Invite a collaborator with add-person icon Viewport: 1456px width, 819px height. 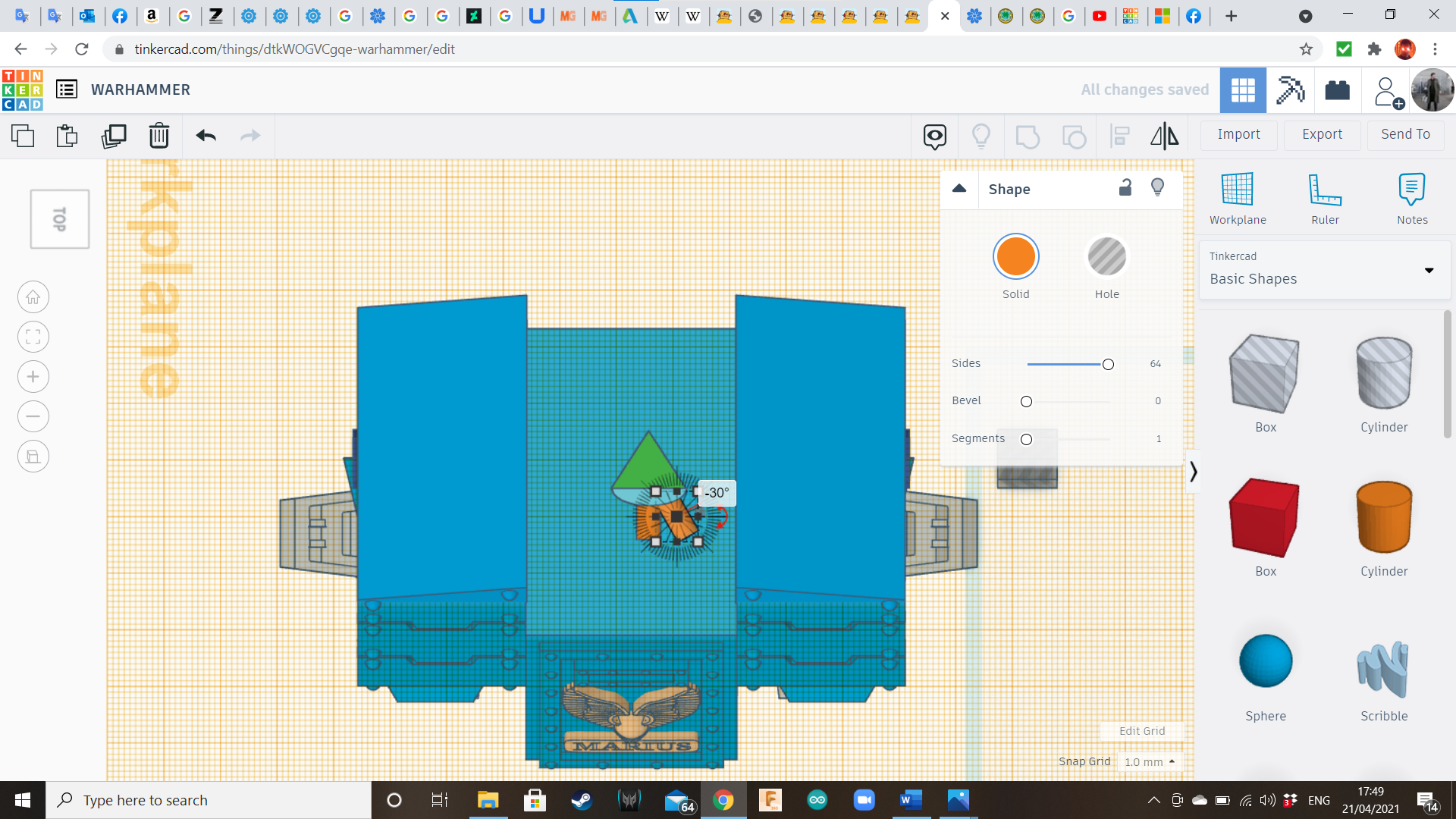[1388, 92]
